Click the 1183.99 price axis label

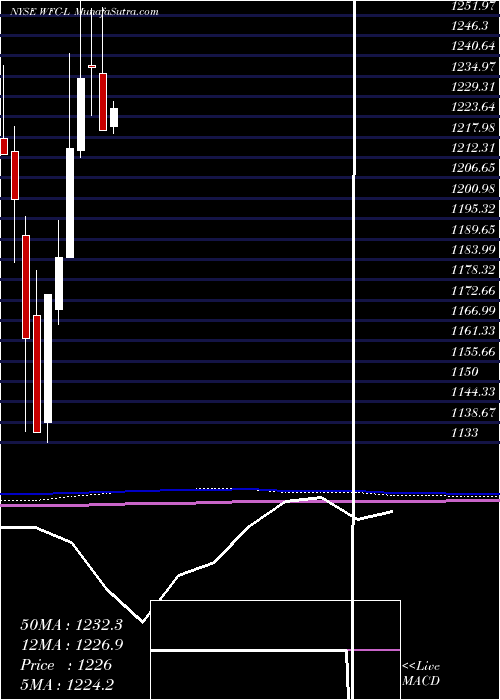[x=474, y=250]
